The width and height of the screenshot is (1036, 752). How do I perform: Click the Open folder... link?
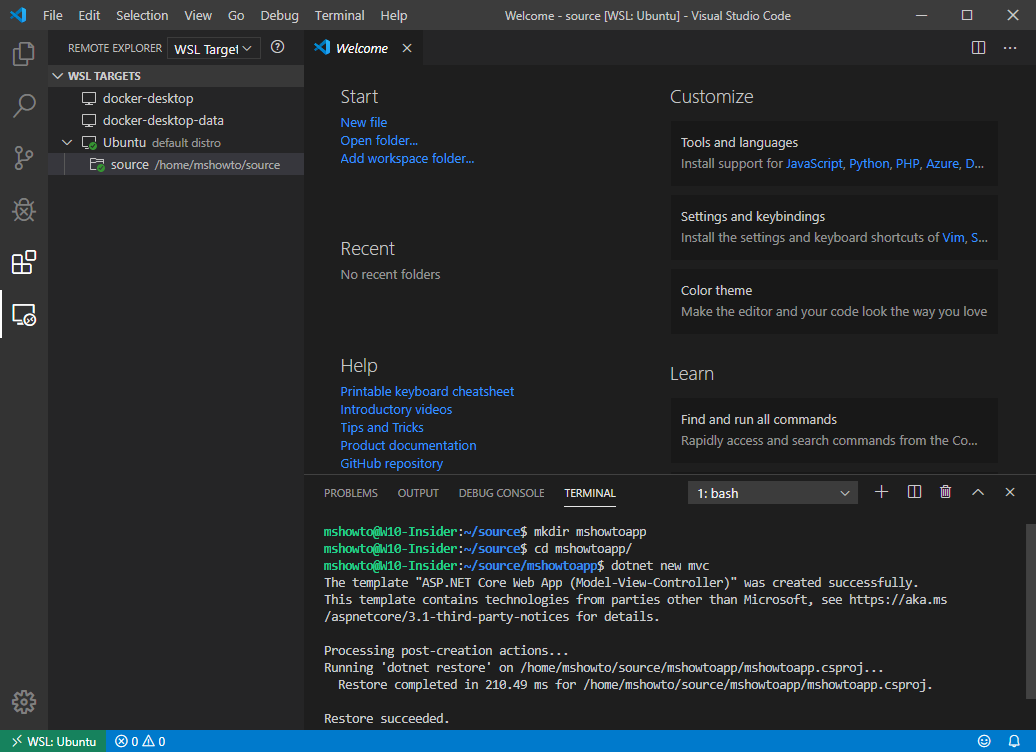coord(379,140)
